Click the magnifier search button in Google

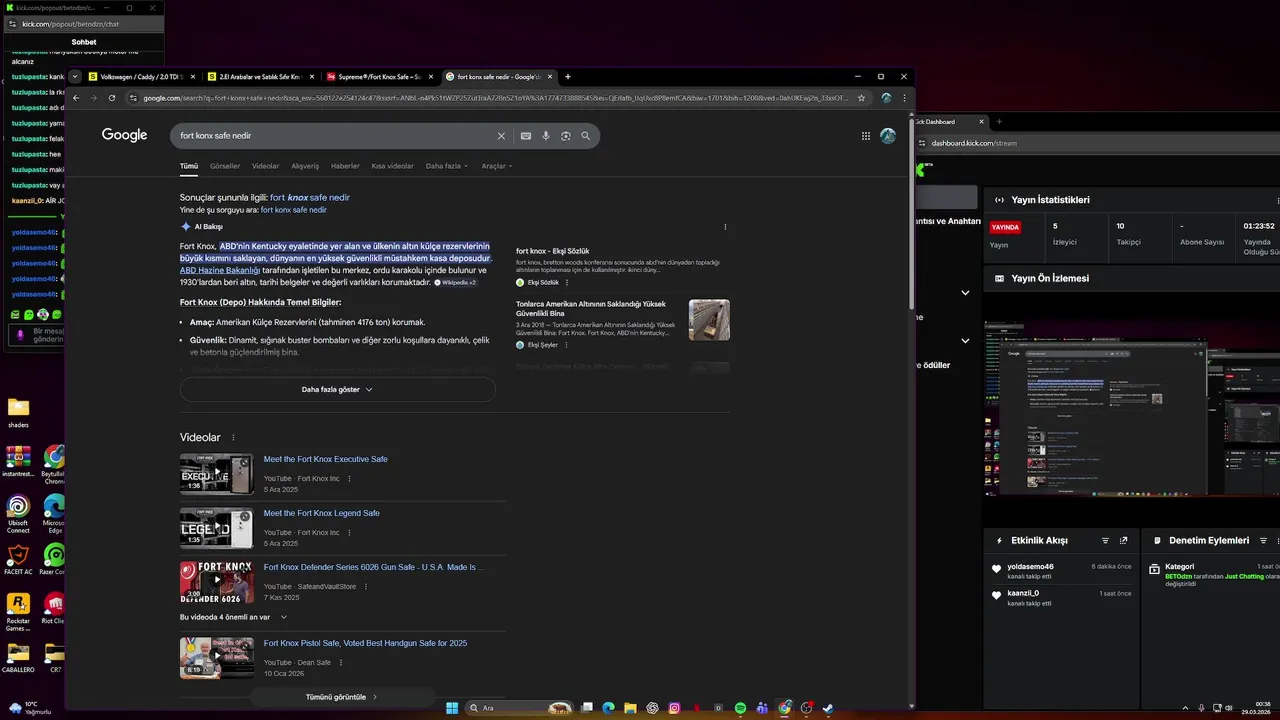click(586, 136)
